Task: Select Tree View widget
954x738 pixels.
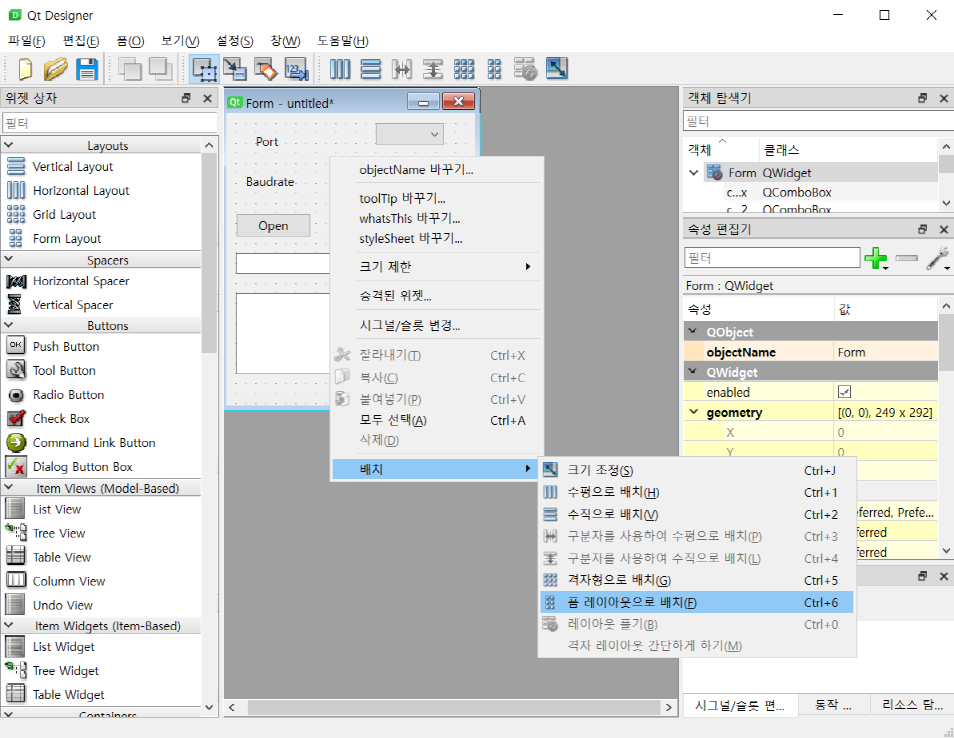Action: click(x=59, y=534)
